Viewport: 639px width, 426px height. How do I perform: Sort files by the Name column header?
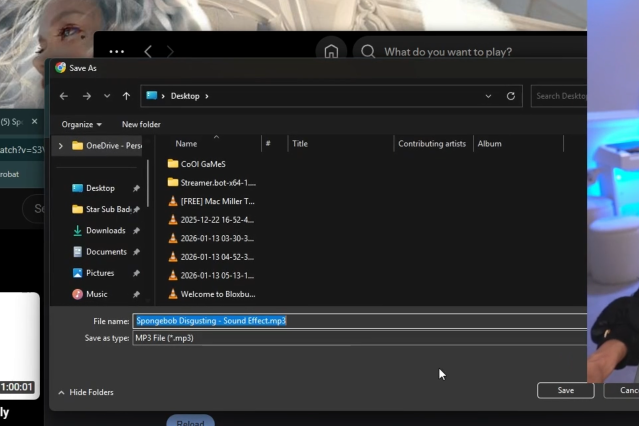coord(186,143)
